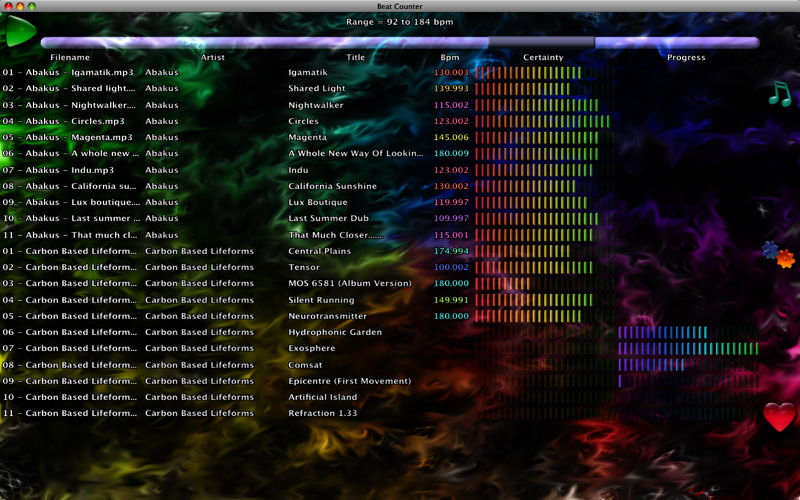Click the teal music note icon

780,93
